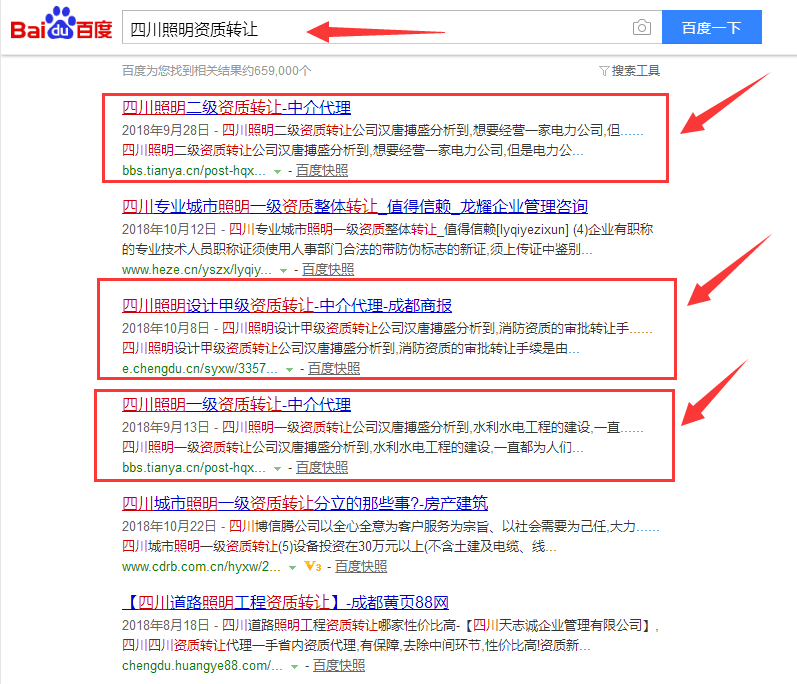
Task: Expand dropdown arrow next to e.chengdu.cn URL
Action: click(289, 369)
